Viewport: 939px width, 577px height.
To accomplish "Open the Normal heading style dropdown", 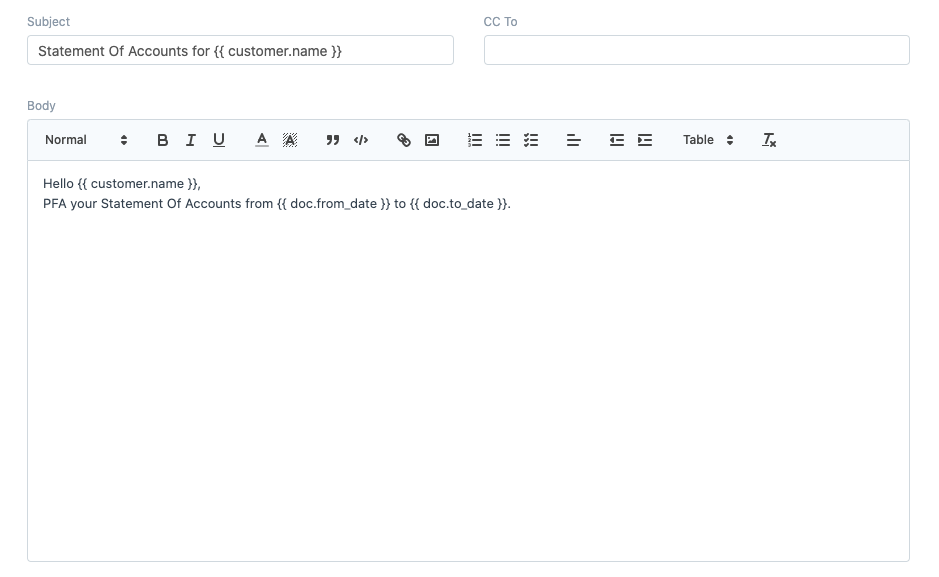I will [86, 140].
